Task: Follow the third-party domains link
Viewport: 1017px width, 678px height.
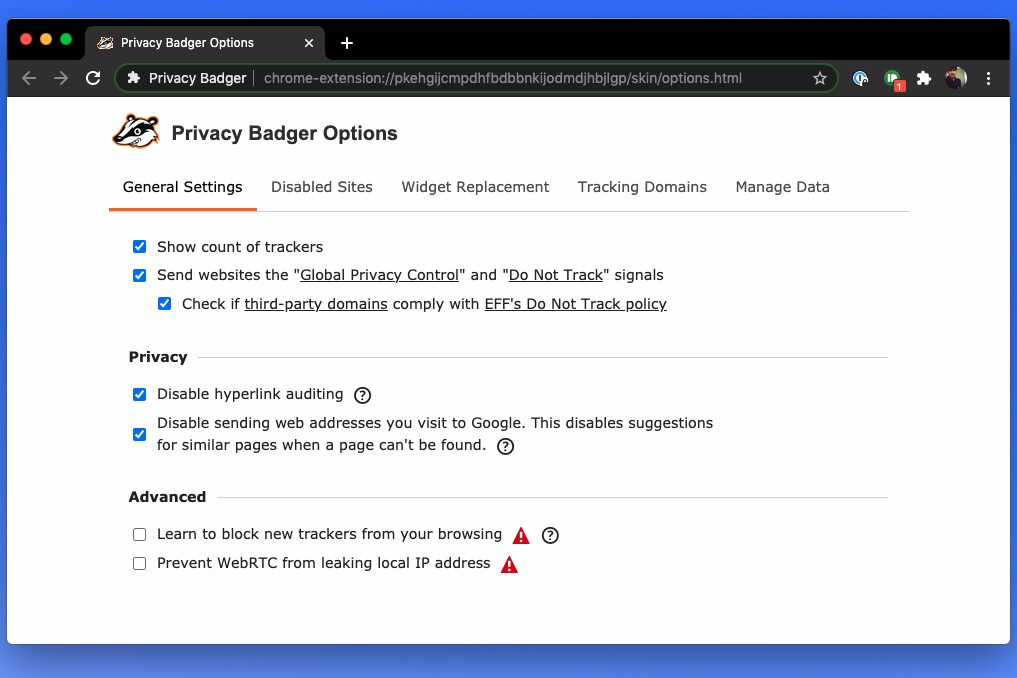Action: 316,304
